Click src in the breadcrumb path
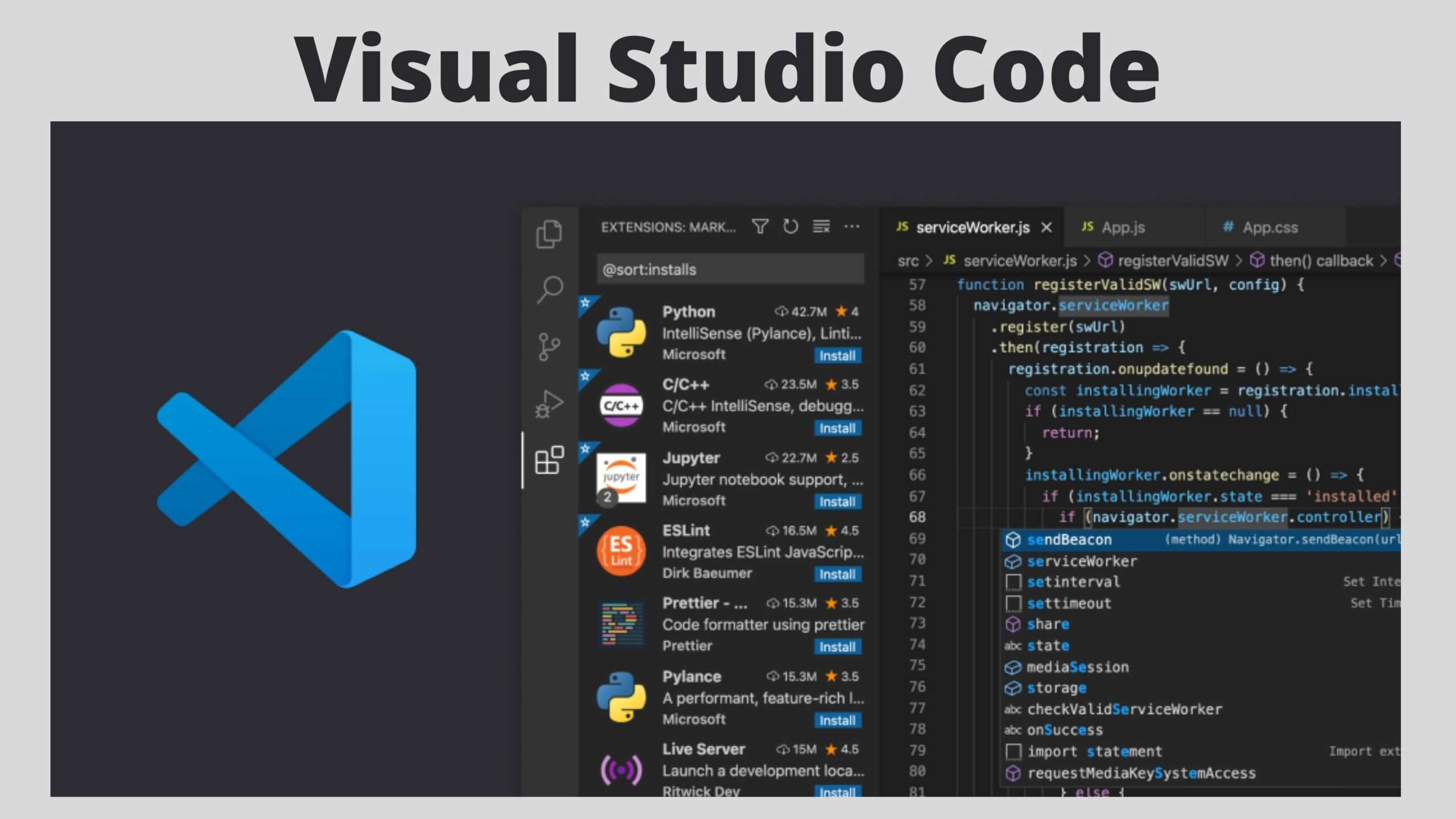1456x819 pixels. (908, 261)
